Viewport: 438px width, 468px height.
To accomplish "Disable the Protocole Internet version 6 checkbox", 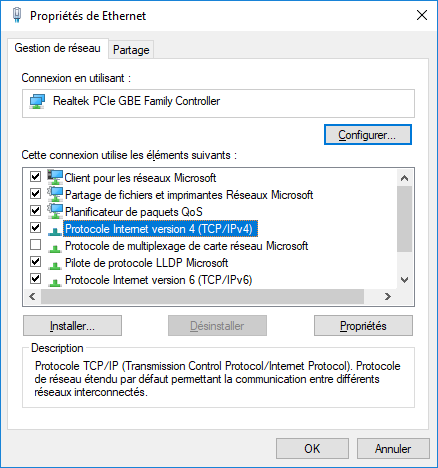I will (35, 278).
